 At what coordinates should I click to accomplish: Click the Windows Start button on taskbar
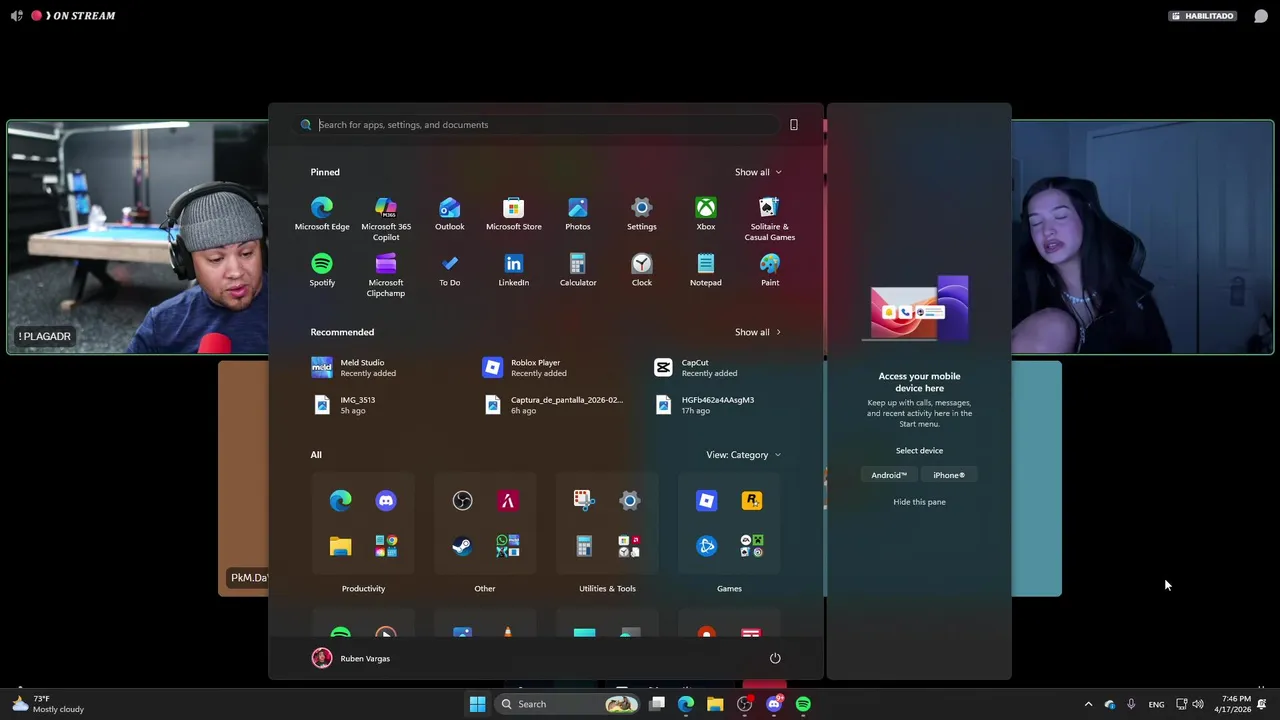(477, 704)
